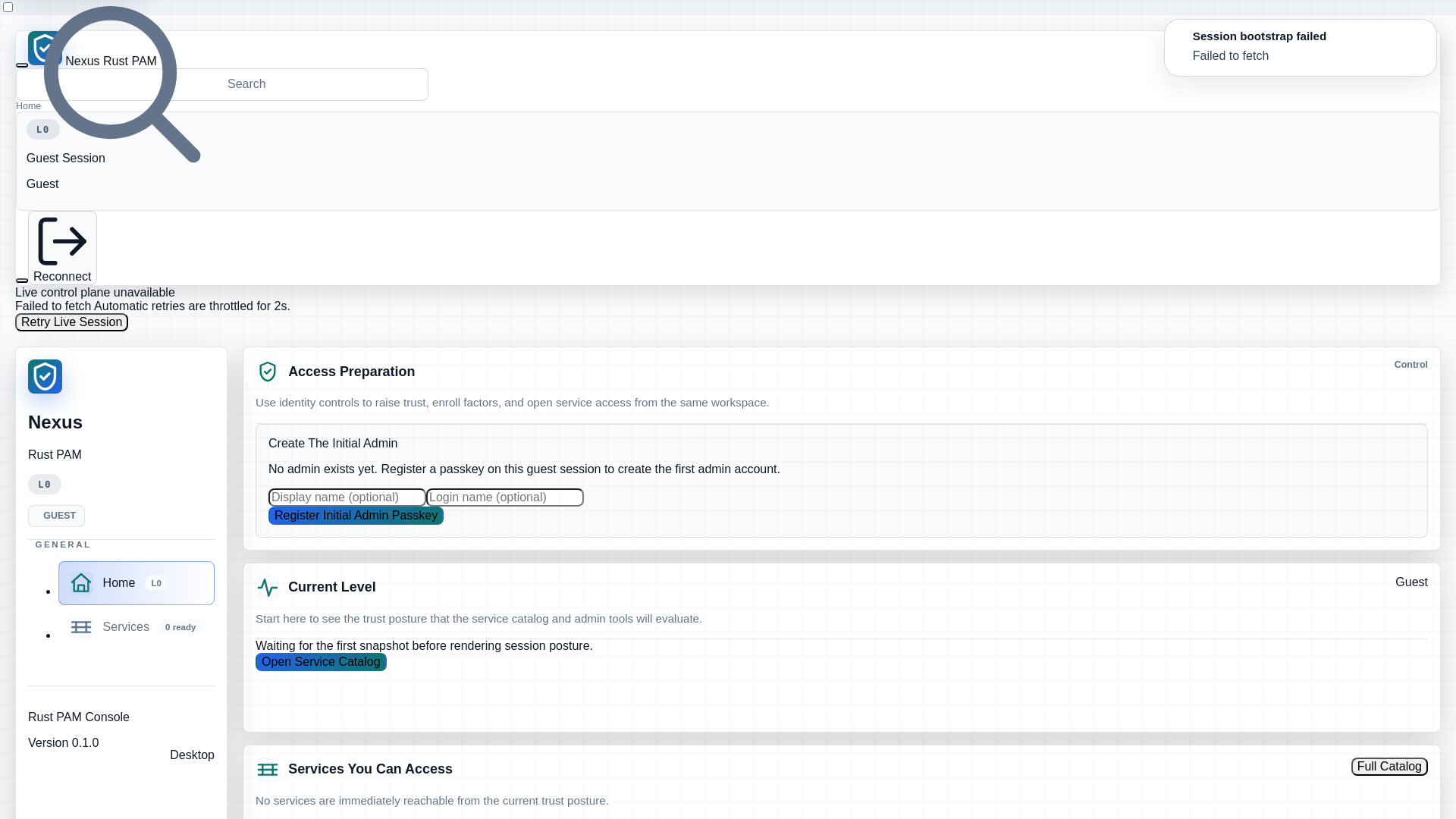Screen dimensions: 1456x819
Task: Click the Full Catalog button
Action: 1389,767
